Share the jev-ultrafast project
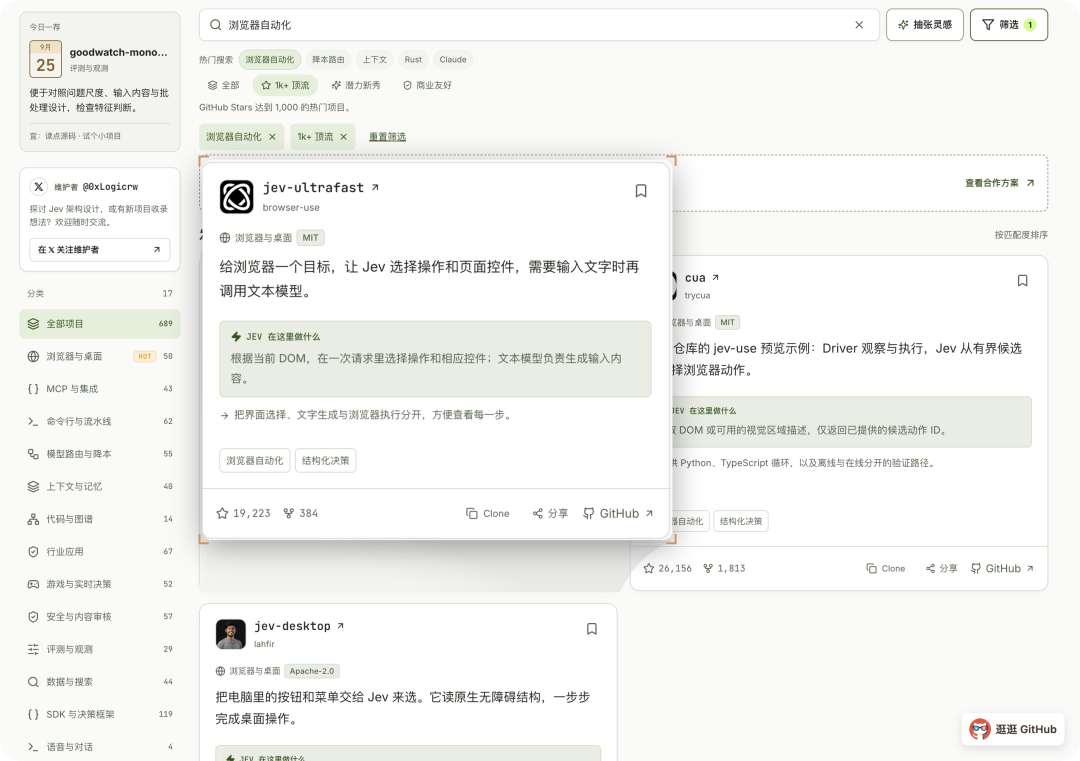 (550, 514)
